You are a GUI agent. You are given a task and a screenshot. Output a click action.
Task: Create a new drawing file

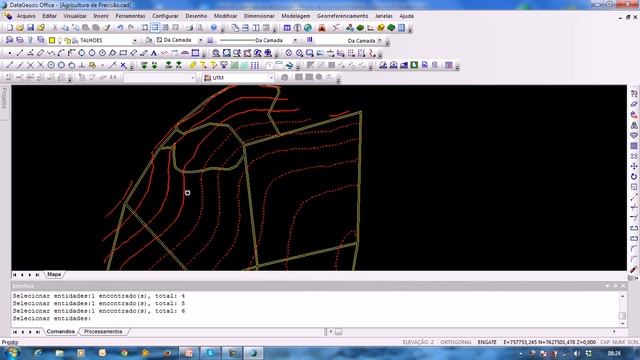[x=10, y=28]
